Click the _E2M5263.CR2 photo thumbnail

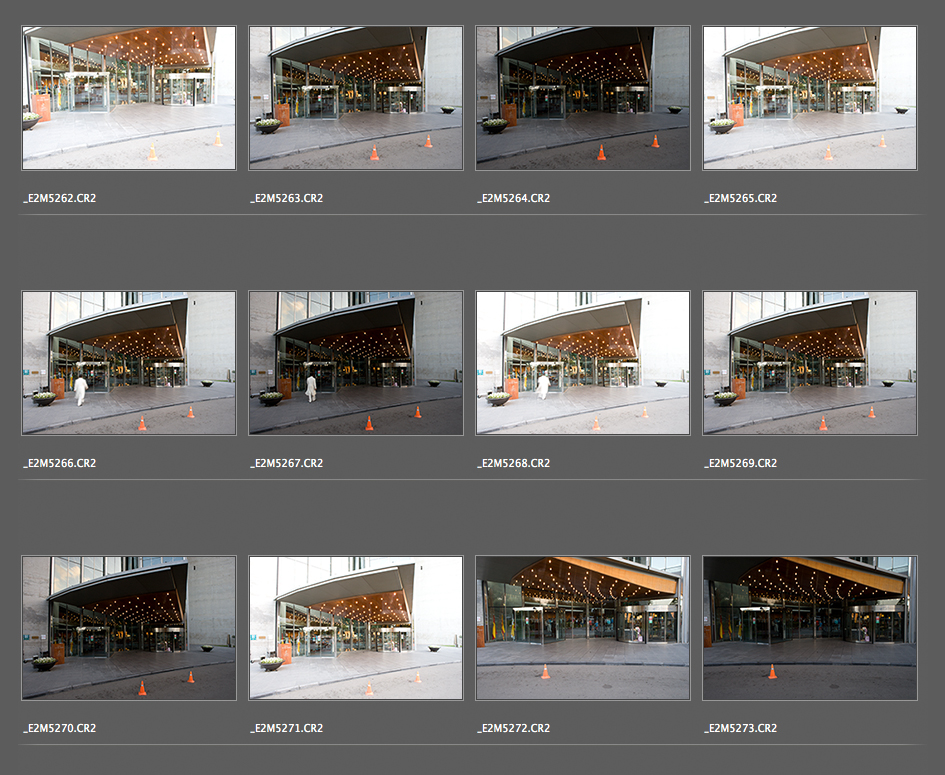[356, 98]
